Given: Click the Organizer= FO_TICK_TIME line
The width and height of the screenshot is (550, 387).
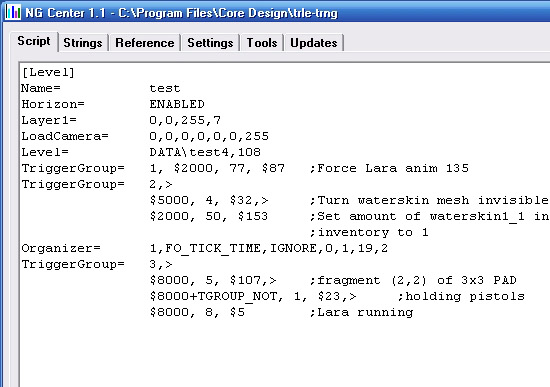Looking at the screenshot, I should point(204,248).
